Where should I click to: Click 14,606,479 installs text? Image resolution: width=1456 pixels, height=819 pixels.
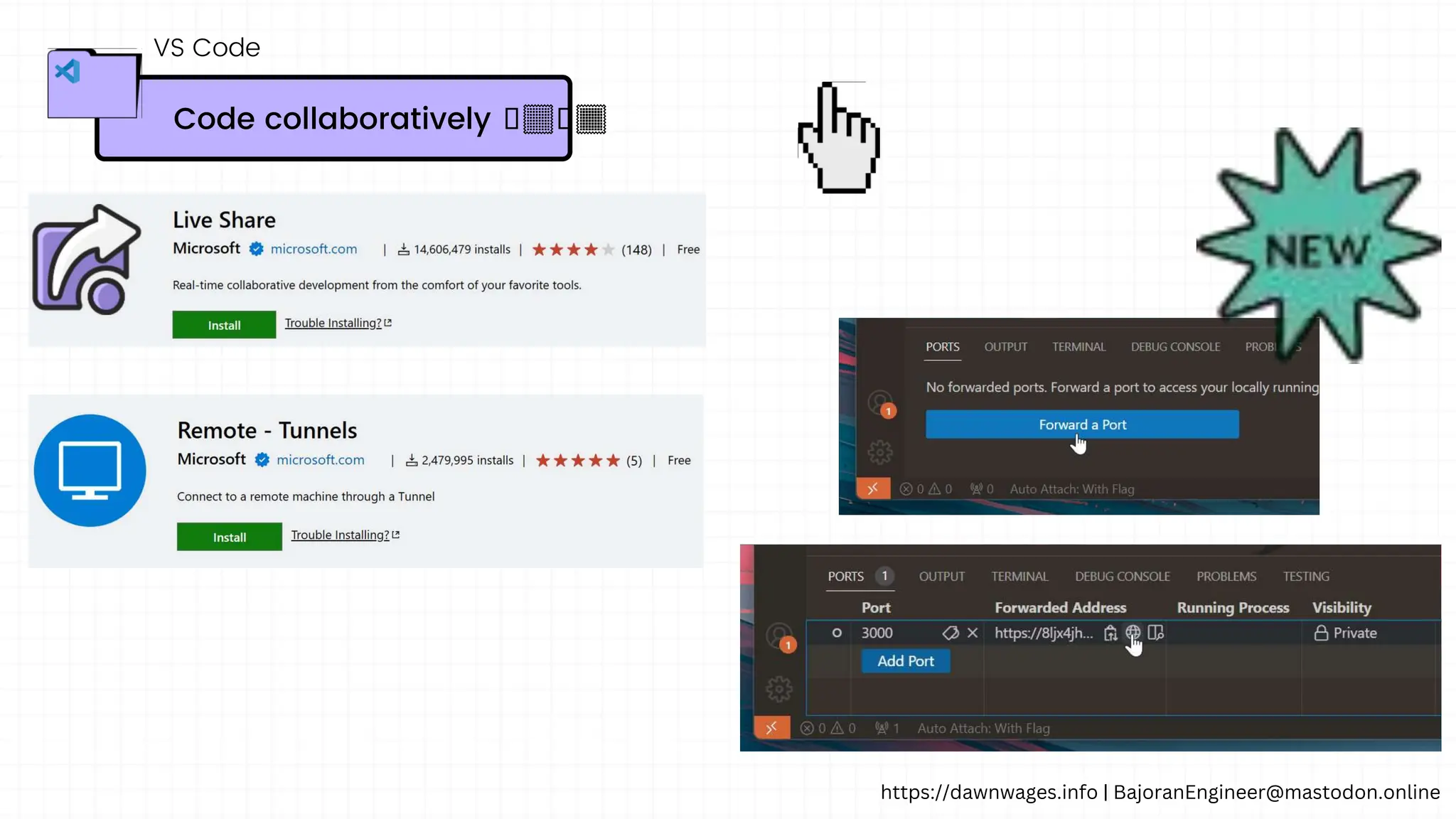click(x=462, y=250)
